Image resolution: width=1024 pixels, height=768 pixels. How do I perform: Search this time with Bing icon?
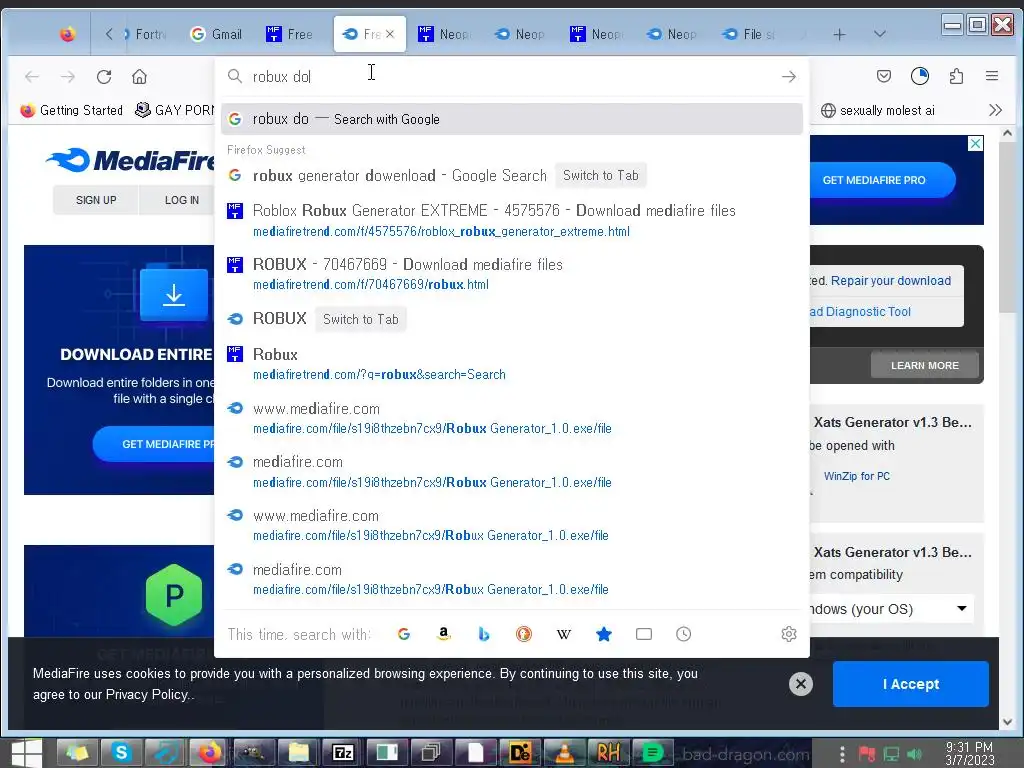[483, 634]
